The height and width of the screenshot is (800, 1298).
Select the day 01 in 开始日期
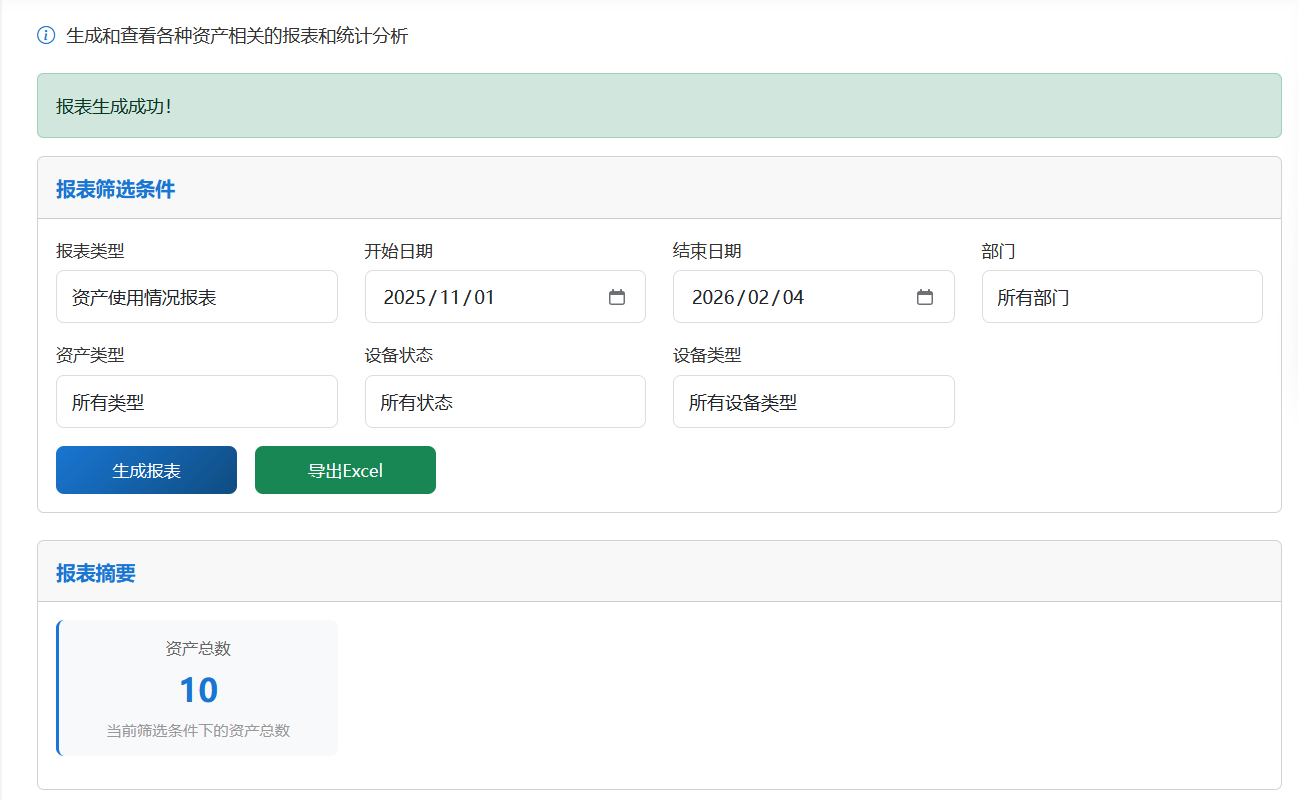pos(484,297)
